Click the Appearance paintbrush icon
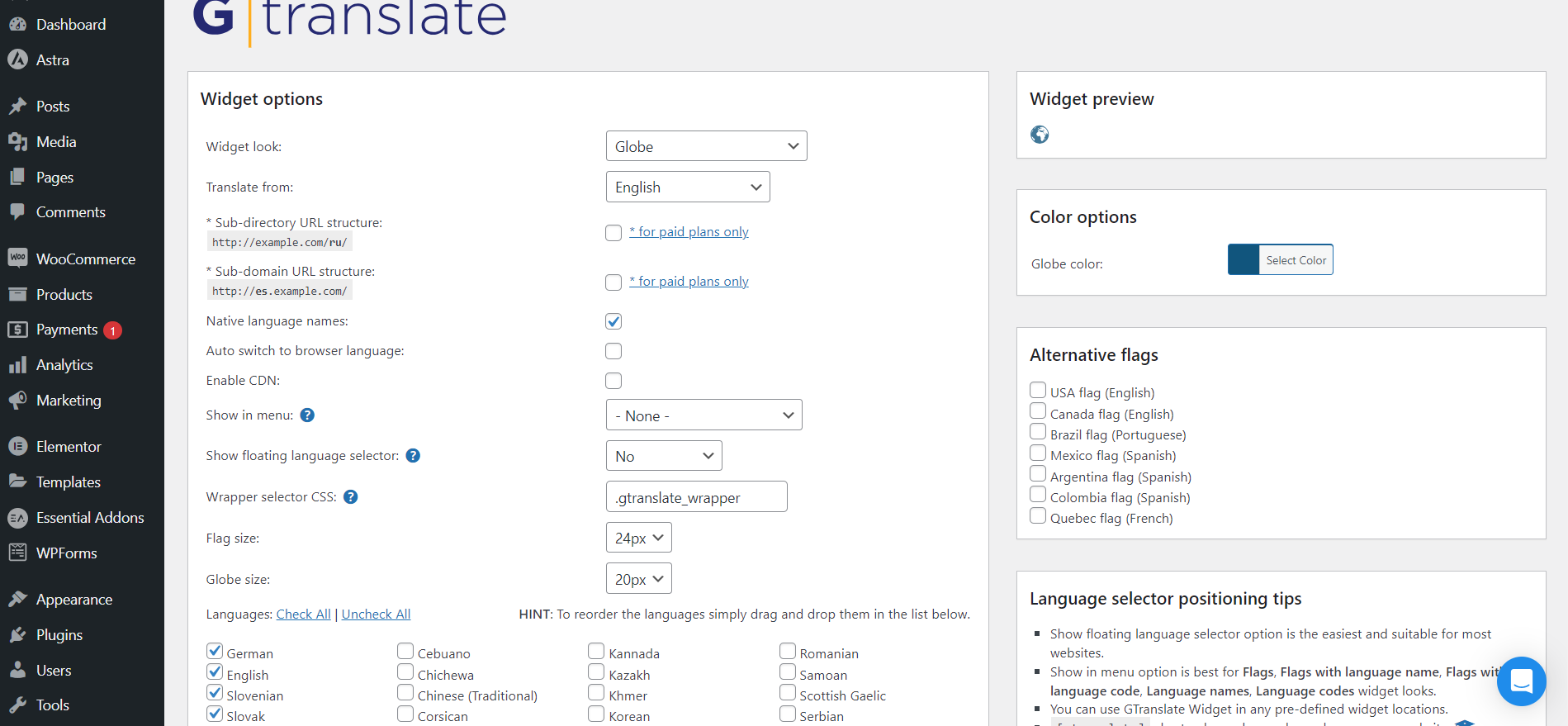Image resolution: width=1568 pixels, height=726 pixels. [17, 599]
